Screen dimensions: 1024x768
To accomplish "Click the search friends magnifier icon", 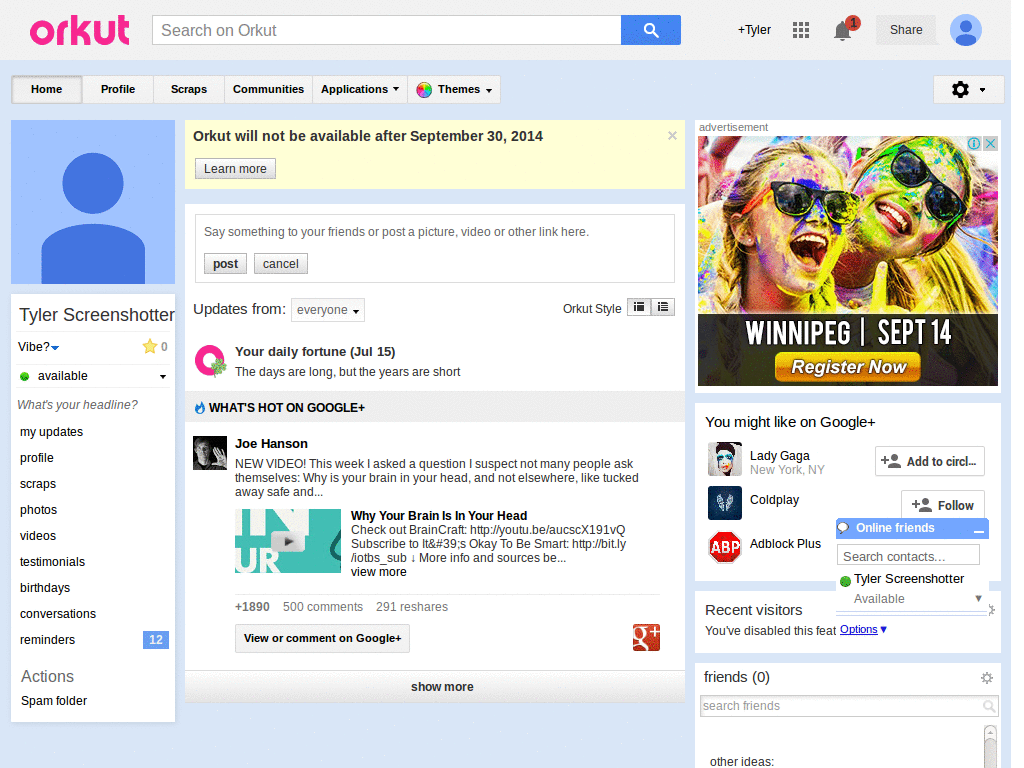I will tap(989, 706).
